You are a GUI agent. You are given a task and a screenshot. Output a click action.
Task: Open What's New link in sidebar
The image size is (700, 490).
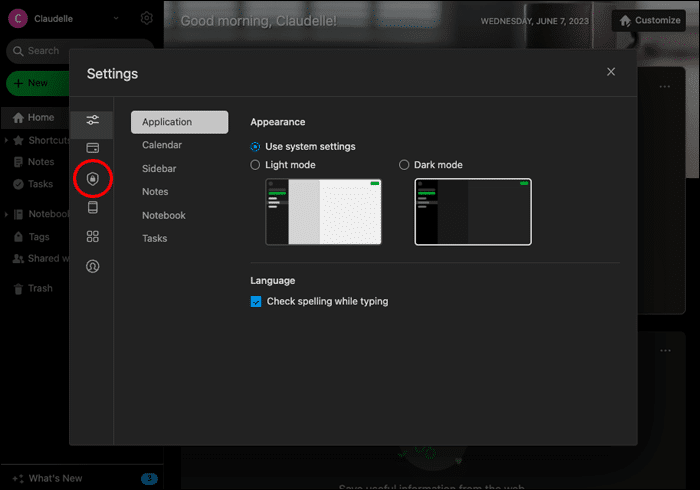click(x=55, y=478)
